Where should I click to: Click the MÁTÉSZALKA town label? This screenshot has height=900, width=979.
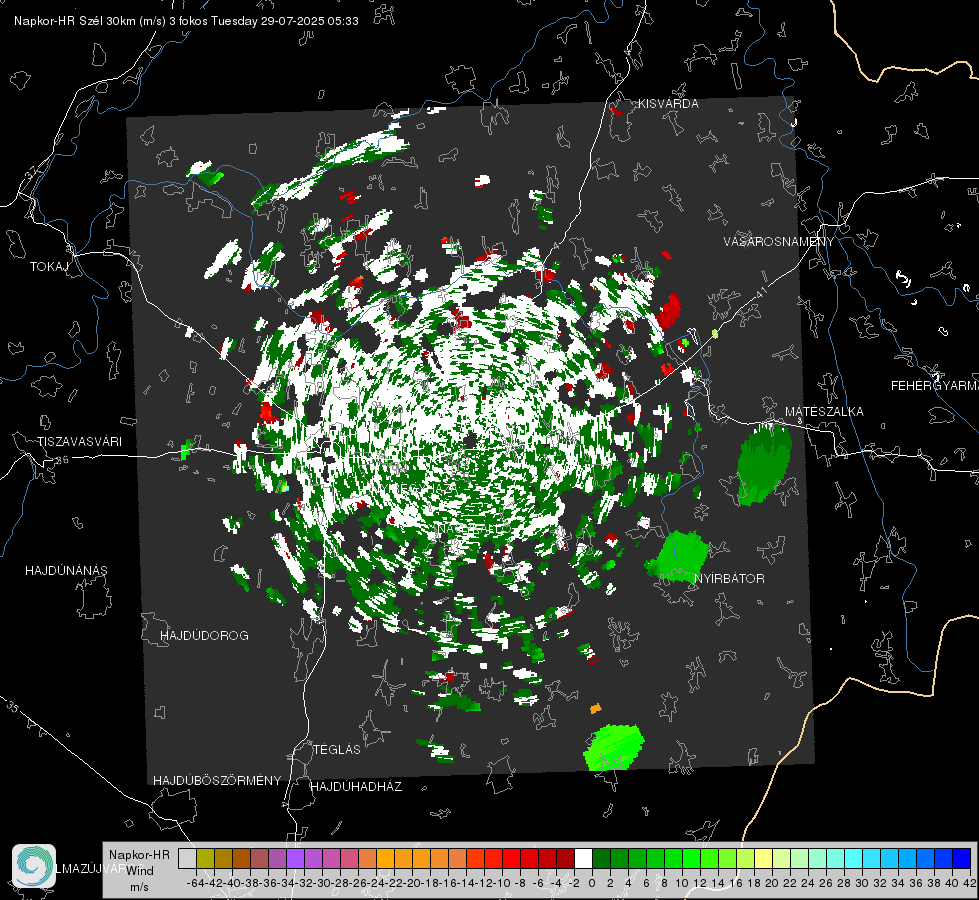824,412
